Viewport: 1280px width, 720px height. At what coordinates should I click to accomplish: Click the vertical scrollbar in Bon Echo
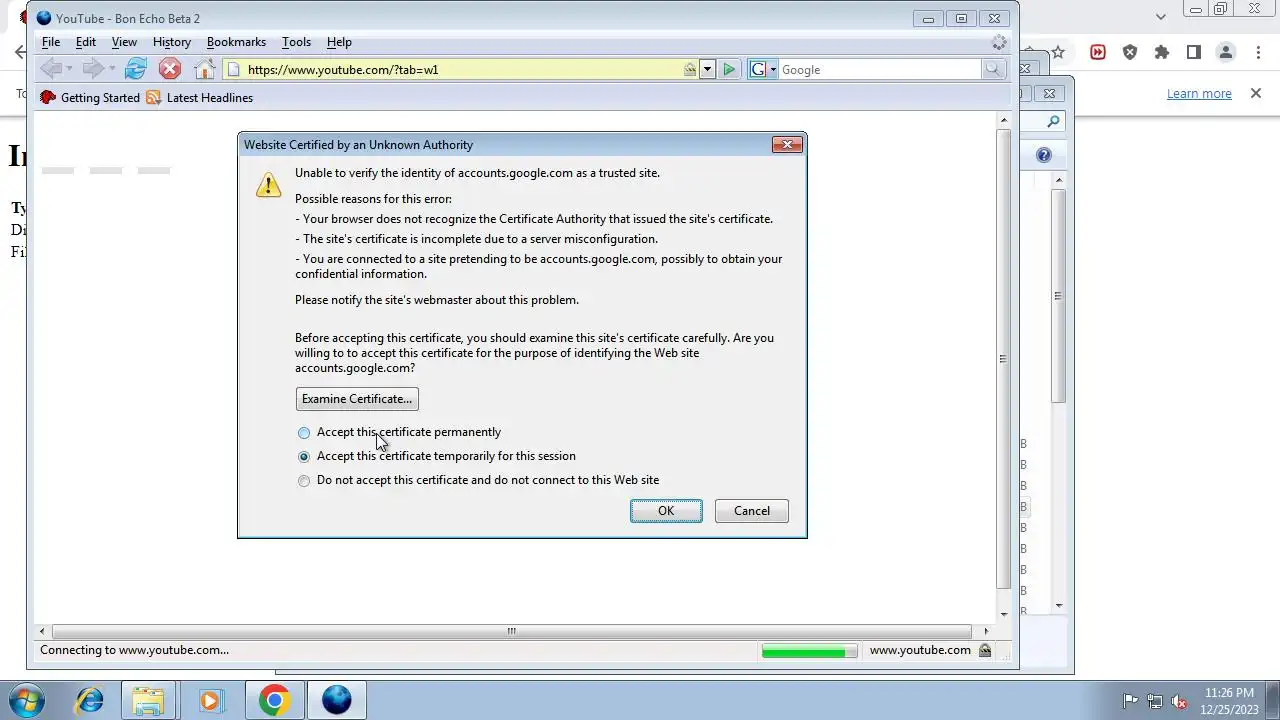tap(1004, 360)
